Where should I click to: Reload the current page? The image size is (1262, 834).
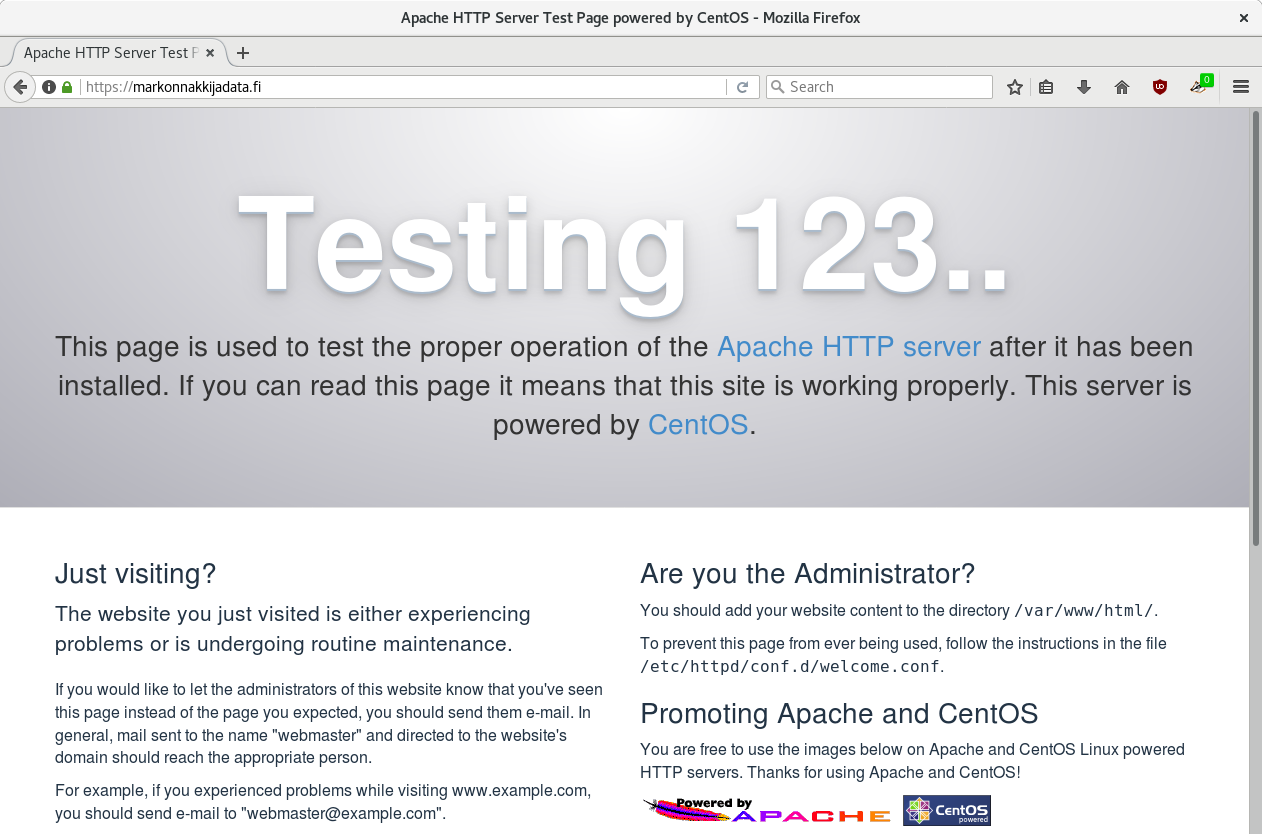(743, 87)
